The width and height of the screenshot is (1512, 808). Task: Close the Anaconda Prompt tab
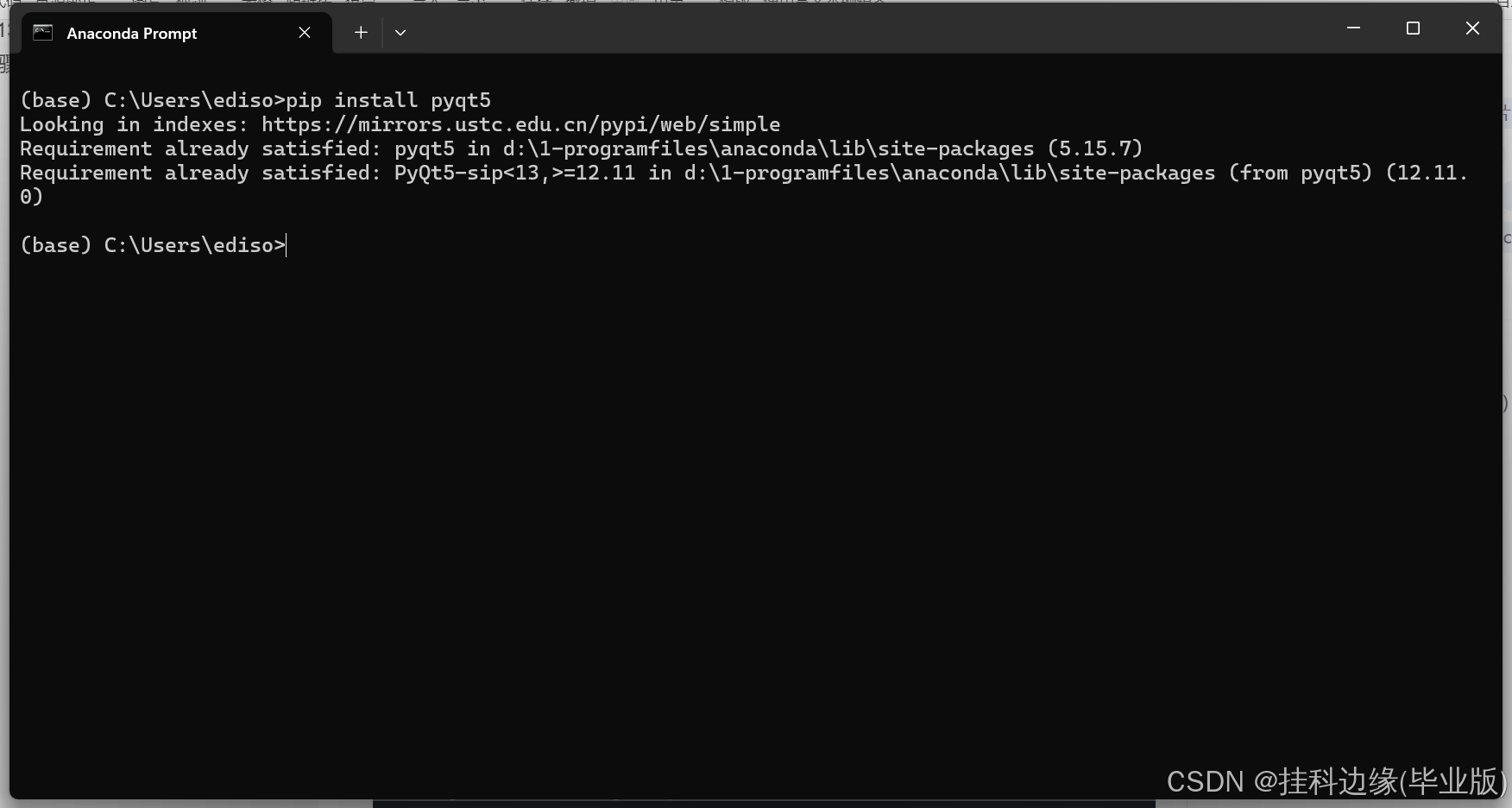pyautogui.click(x=305, y=33)
